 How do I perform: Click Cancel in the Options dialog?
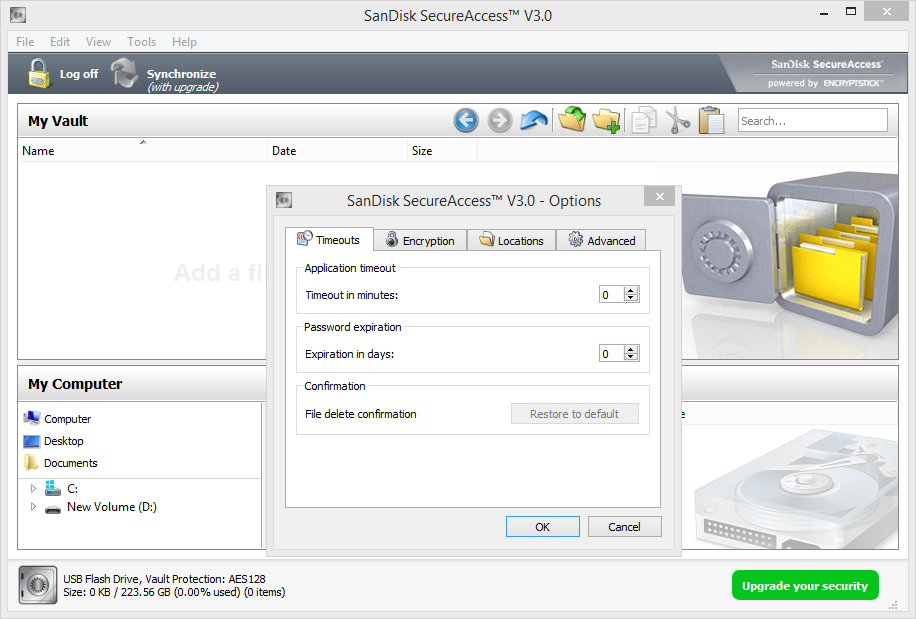pyautogui.click(x=624, y=527)
